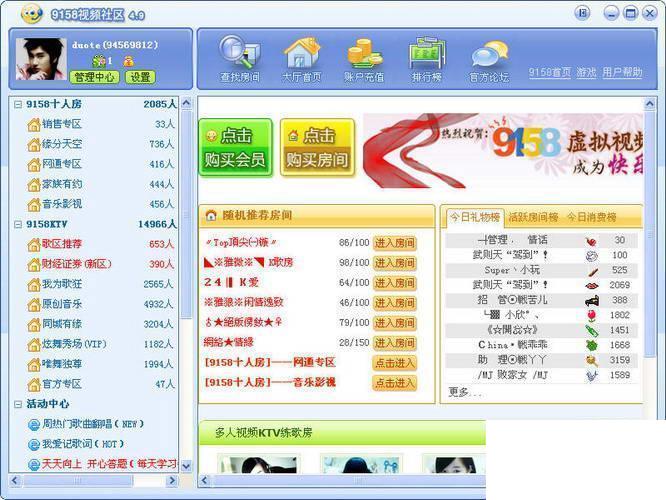Go to 大厅首页 lobby home icon
Viewport: 666px width, 500px height.
point(302,59)
